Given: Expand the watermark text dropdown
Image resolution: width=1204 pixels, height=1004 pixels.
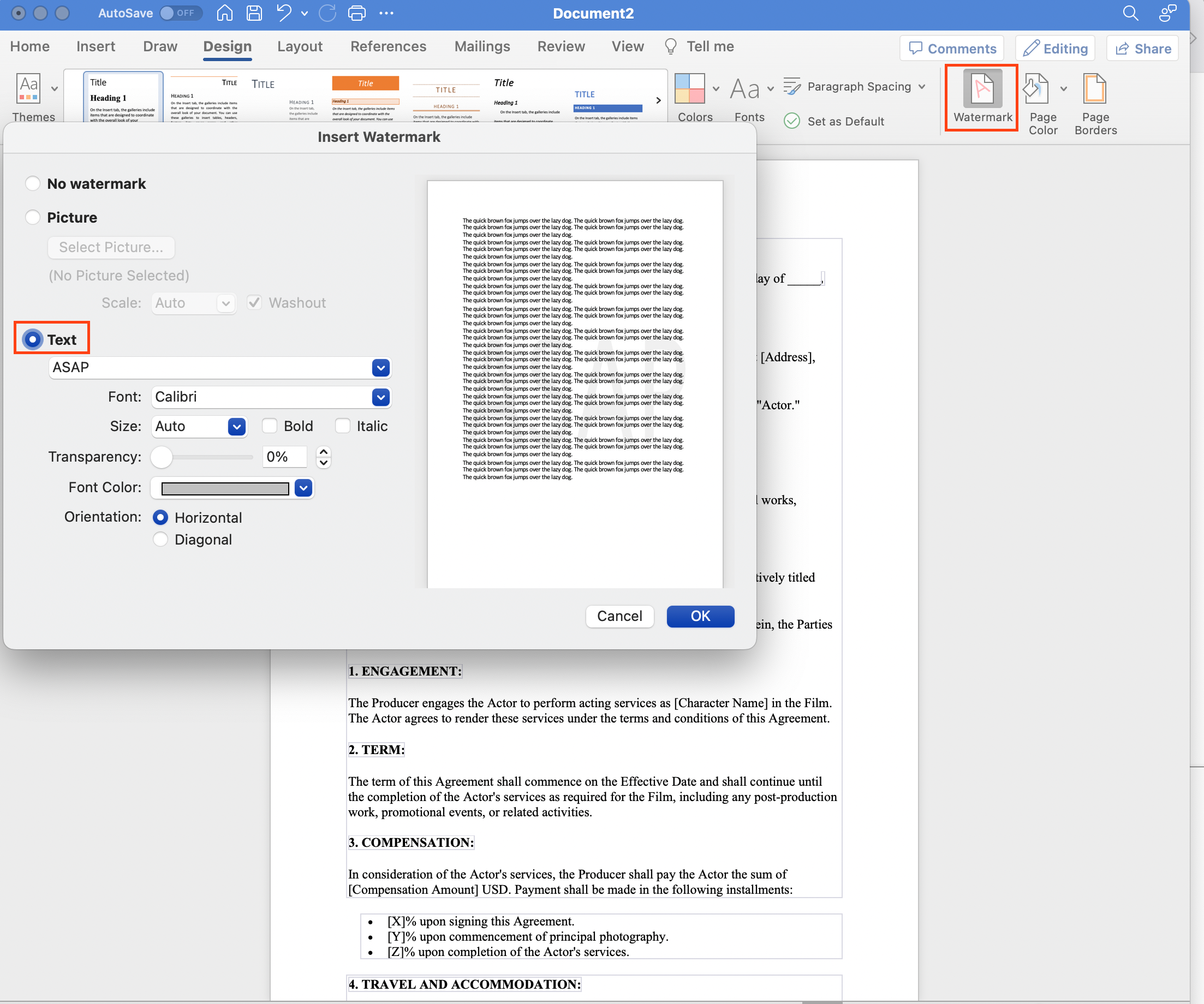Looking at the screenshot, I should pos(381,367).
